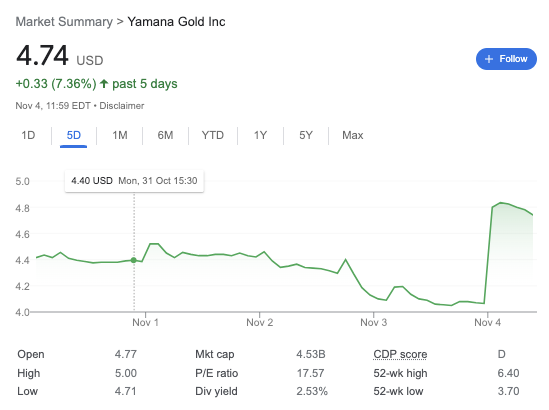
Task: View the 5Y chart range
Action: click(x=306, y=135)
